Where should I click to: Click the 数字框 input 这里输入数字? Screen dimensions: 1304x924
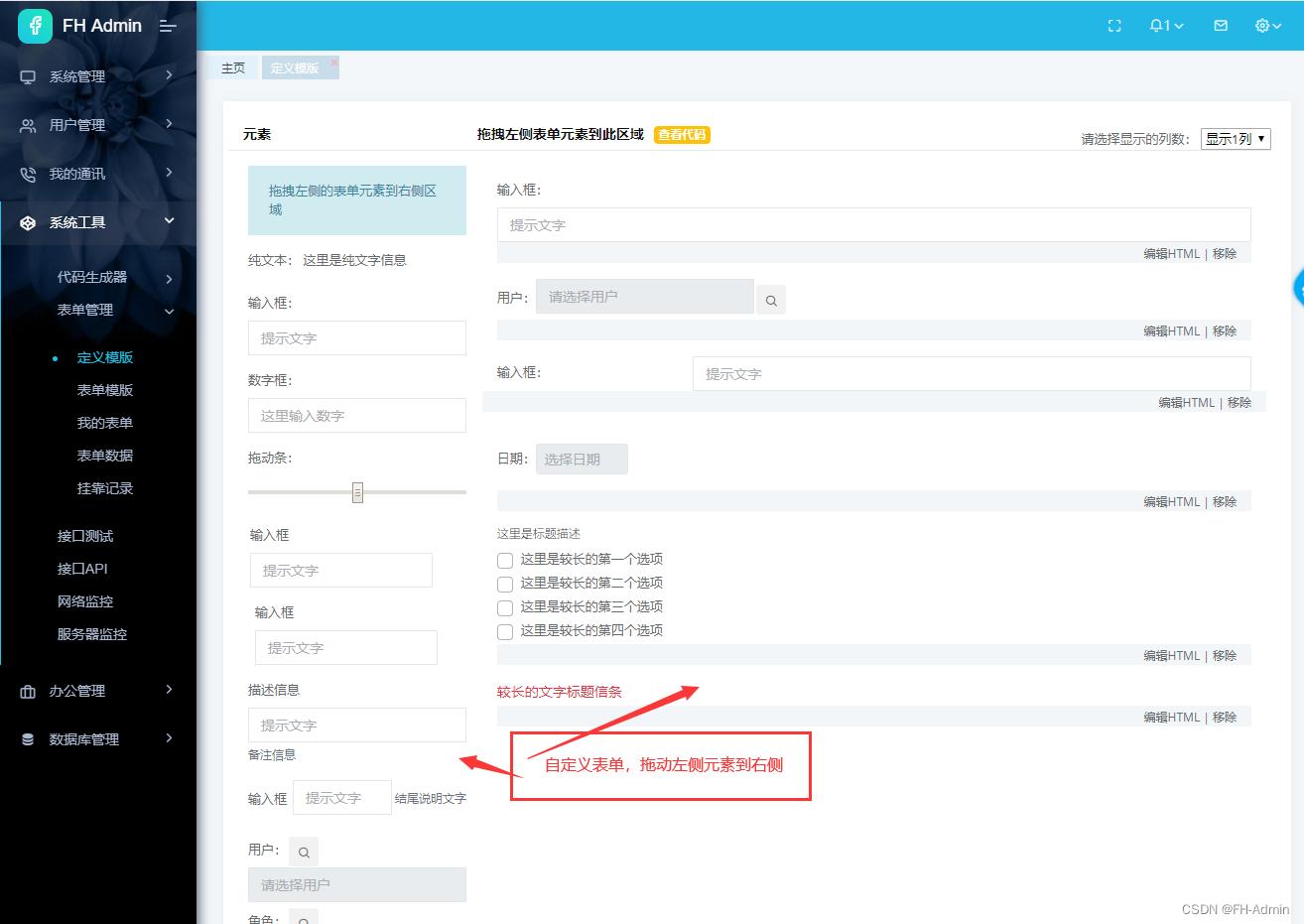[x=357, y=416]
